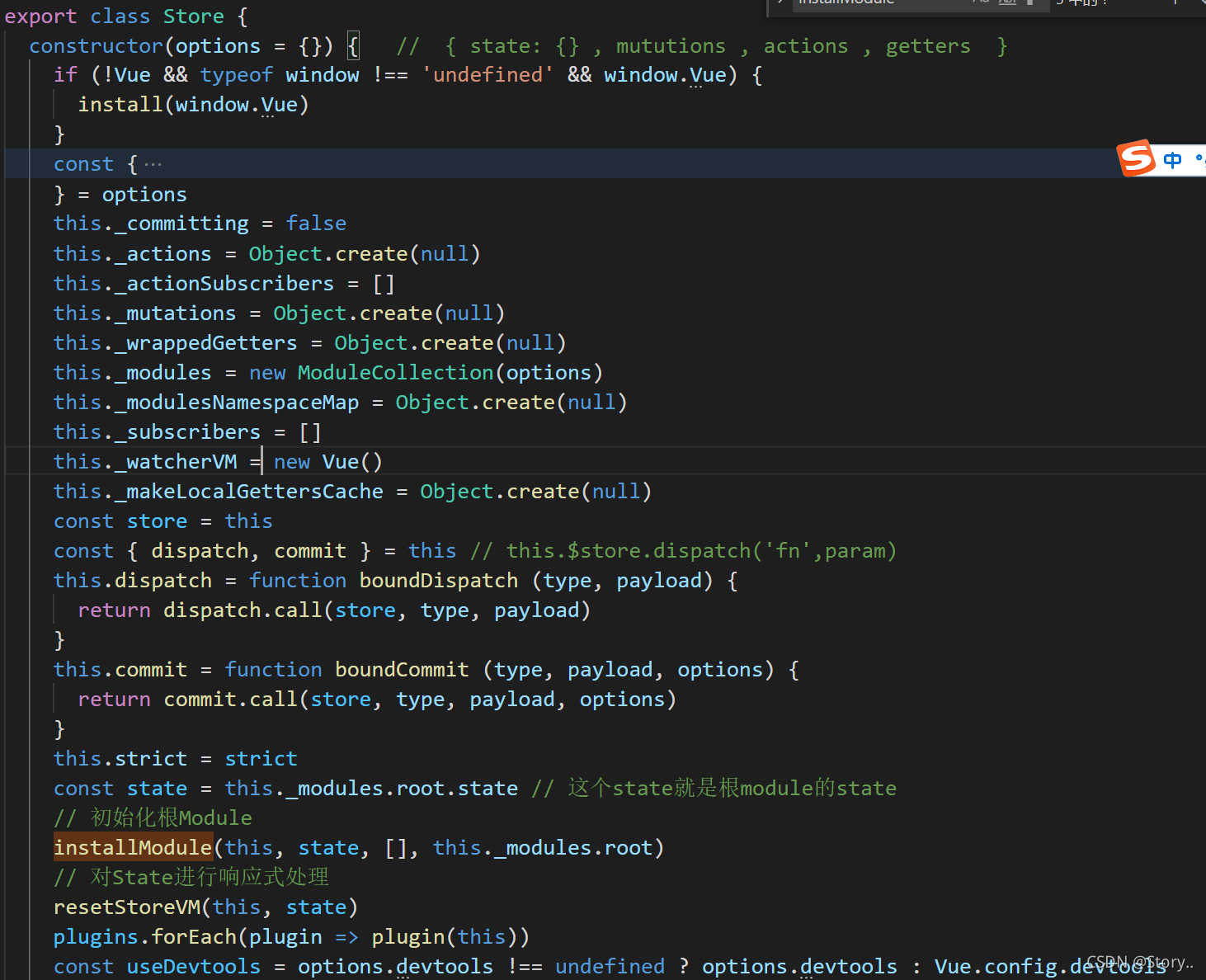Click 'return dispatch.call(store, type, payload)' line
This screenshot has height=980, width=1206.
click(x=334, y=610)
